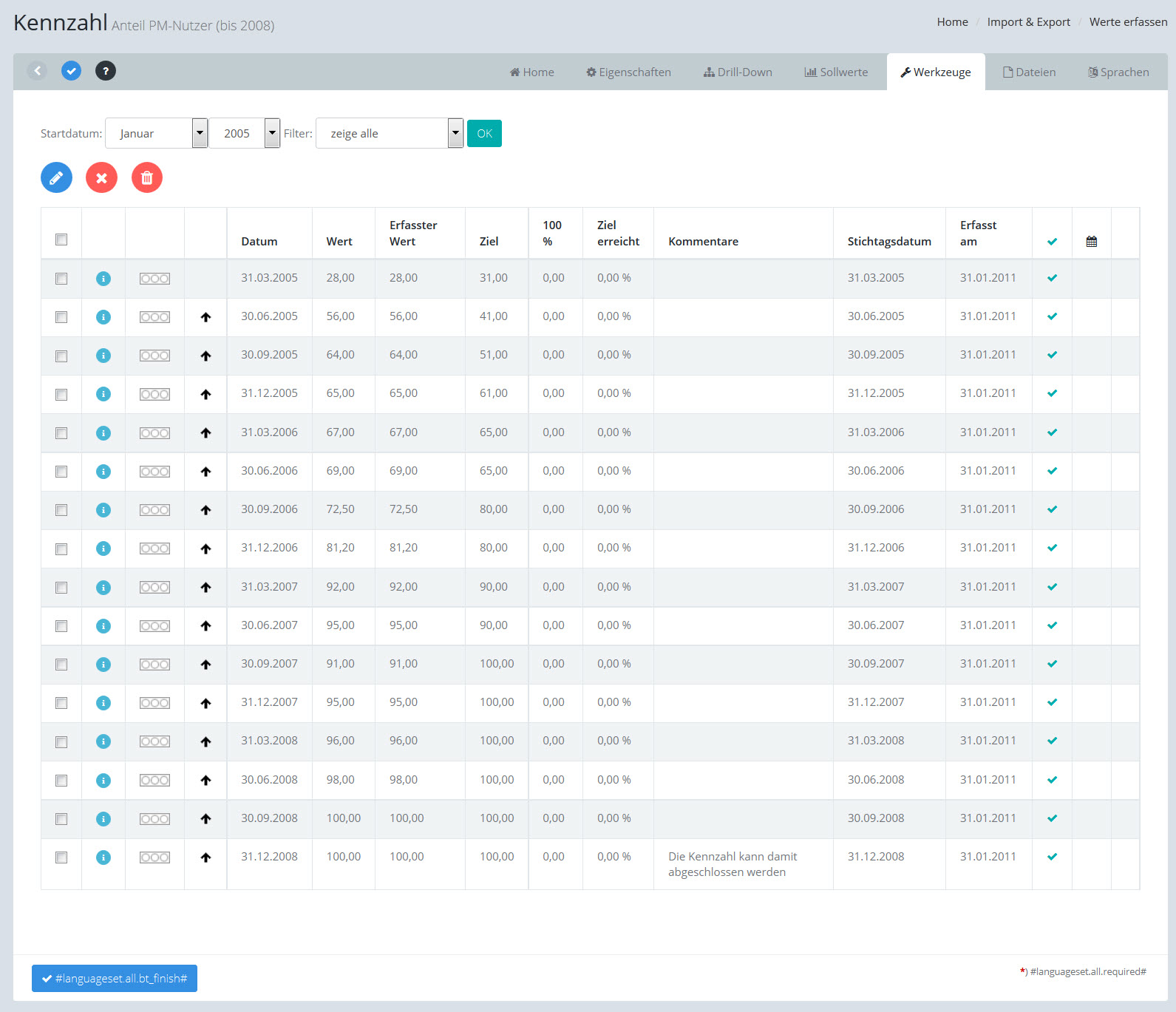Click the calendar icon column header
The height and width of the screenshot is (1012, 1176).
click(1091, 242)
